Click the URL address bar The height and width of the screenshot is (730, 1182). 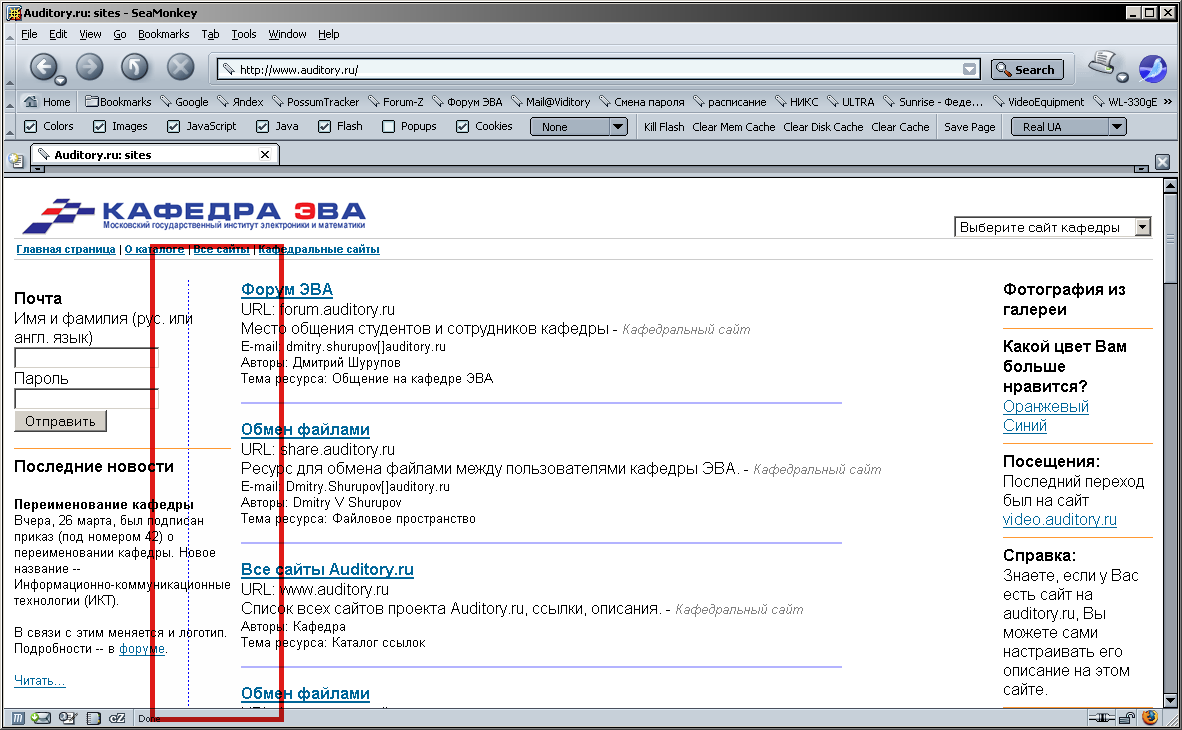[x=599, y=69]
